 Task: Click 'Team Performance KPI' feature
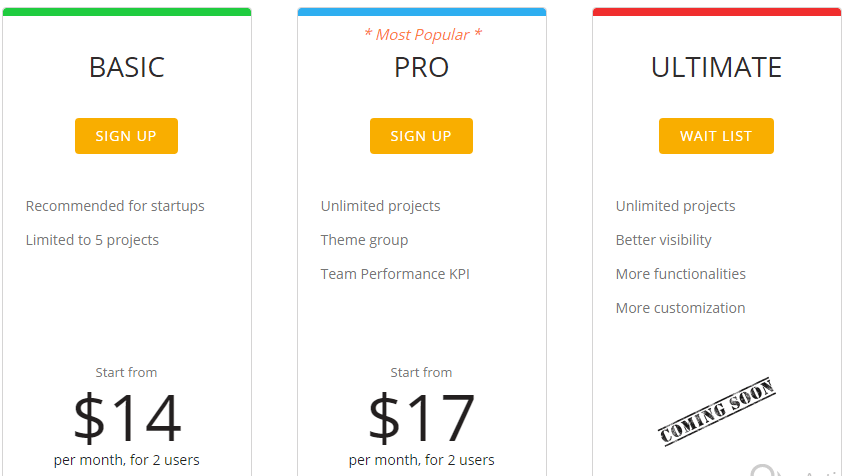(395, 274)
